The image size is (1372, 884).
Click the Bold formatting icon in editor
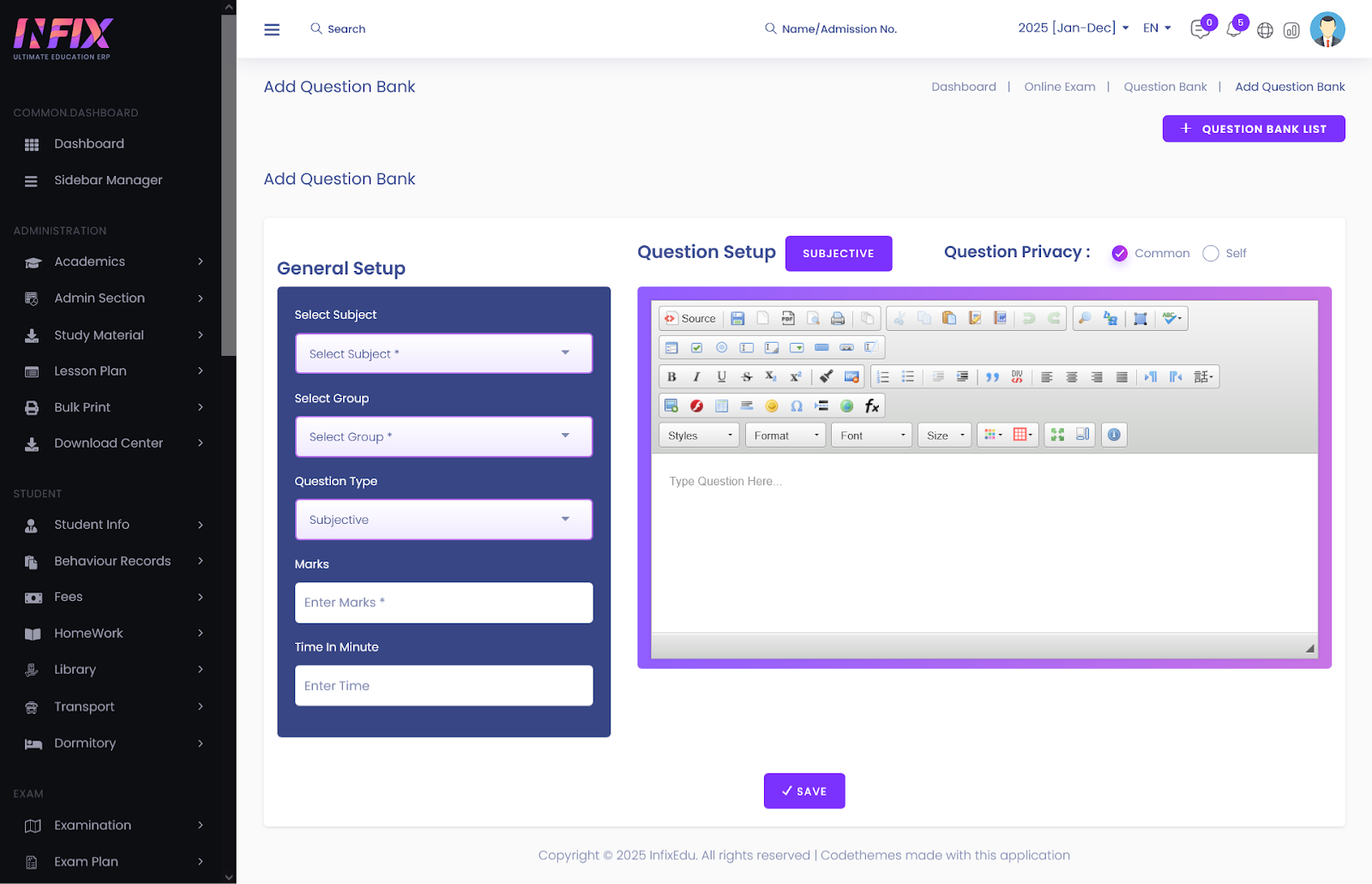click(x=671, y=377)
